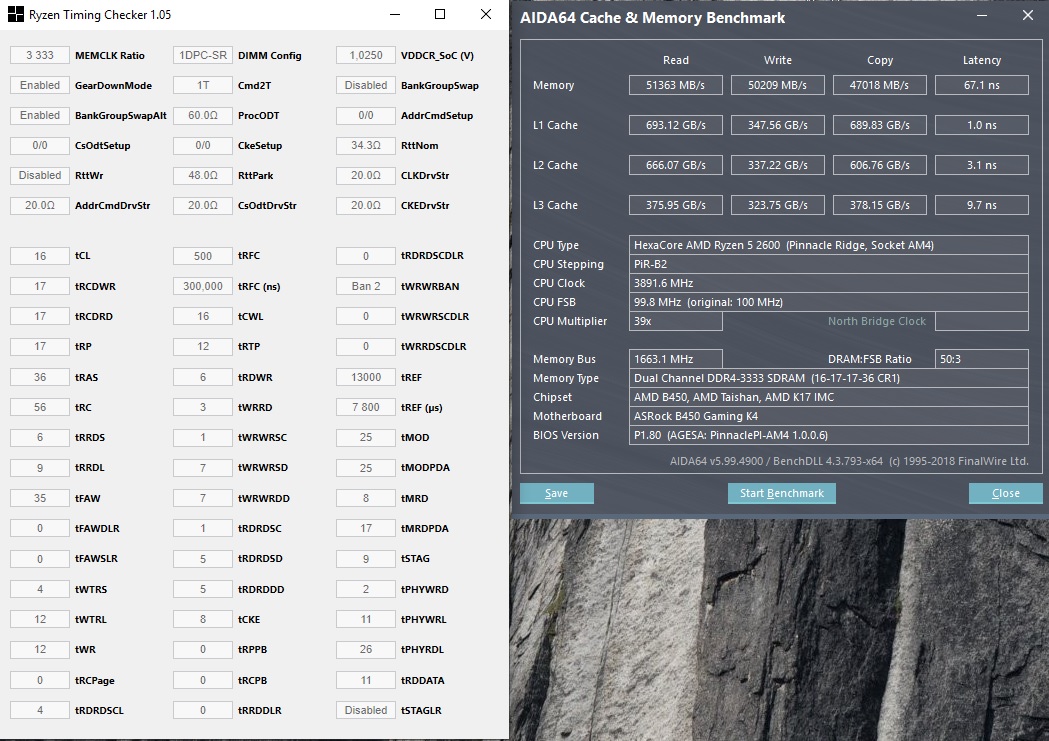Select the BankGroupSwapAlt Enabled field
The height and width of the screenshot is (741, 1049).
pyautogui.click(x=40, y=116)
